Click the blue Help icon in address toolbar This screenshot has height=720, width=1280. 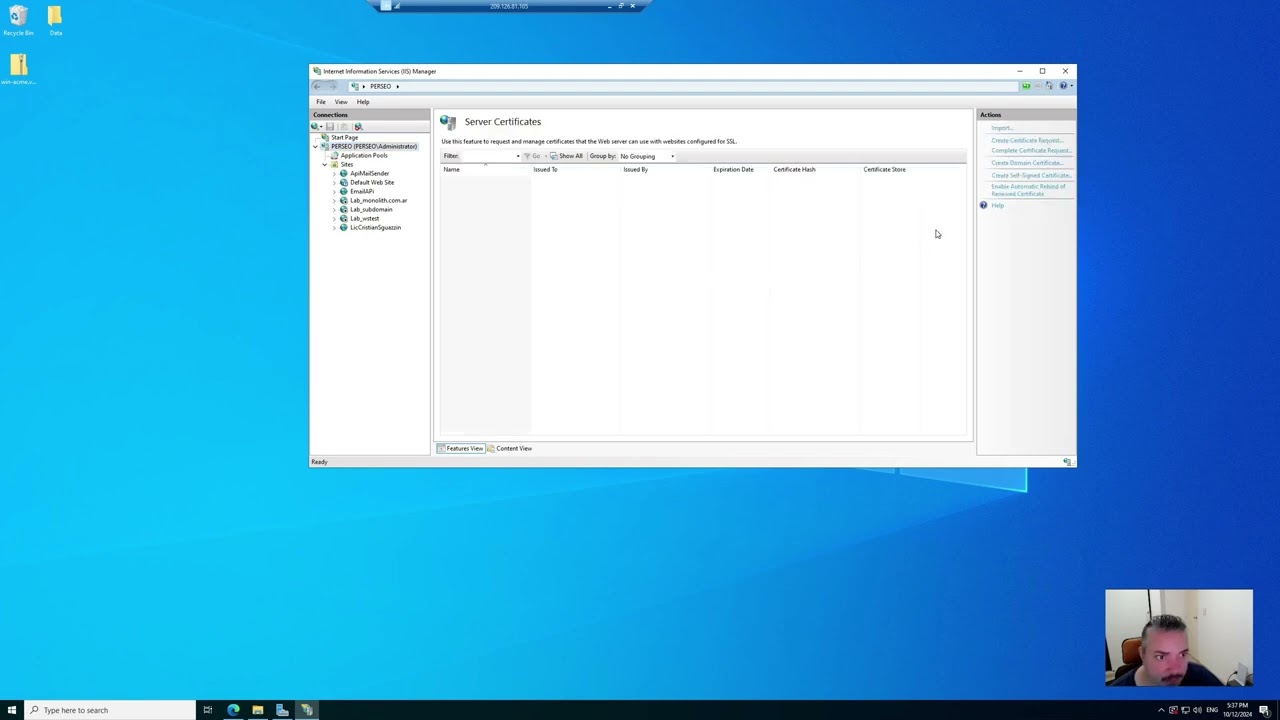click(x=1062, y=86)
